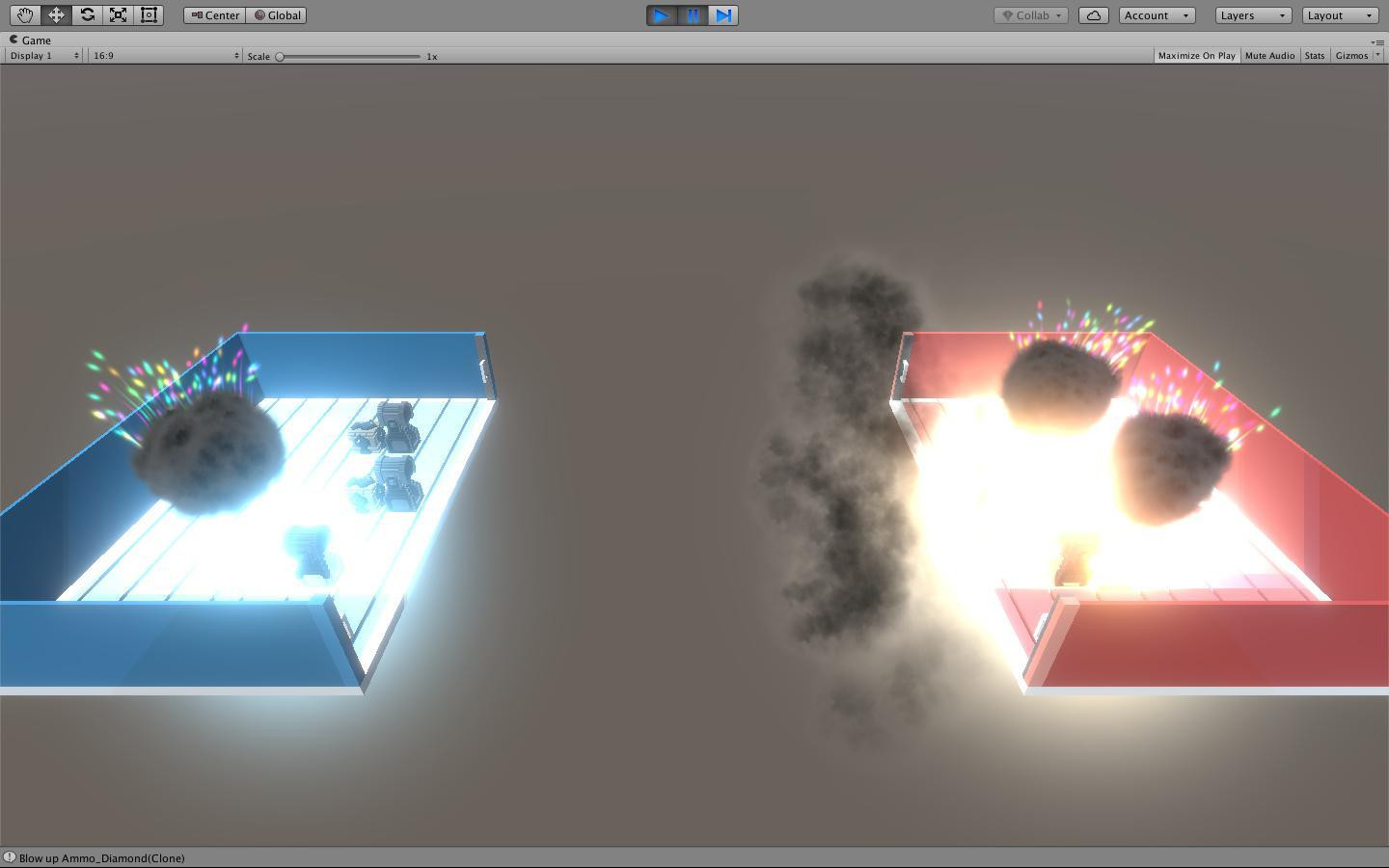Select the Rotate tool
Image resolution: width=1389 pixels, height=868 pixels.
tap(87, 15)
